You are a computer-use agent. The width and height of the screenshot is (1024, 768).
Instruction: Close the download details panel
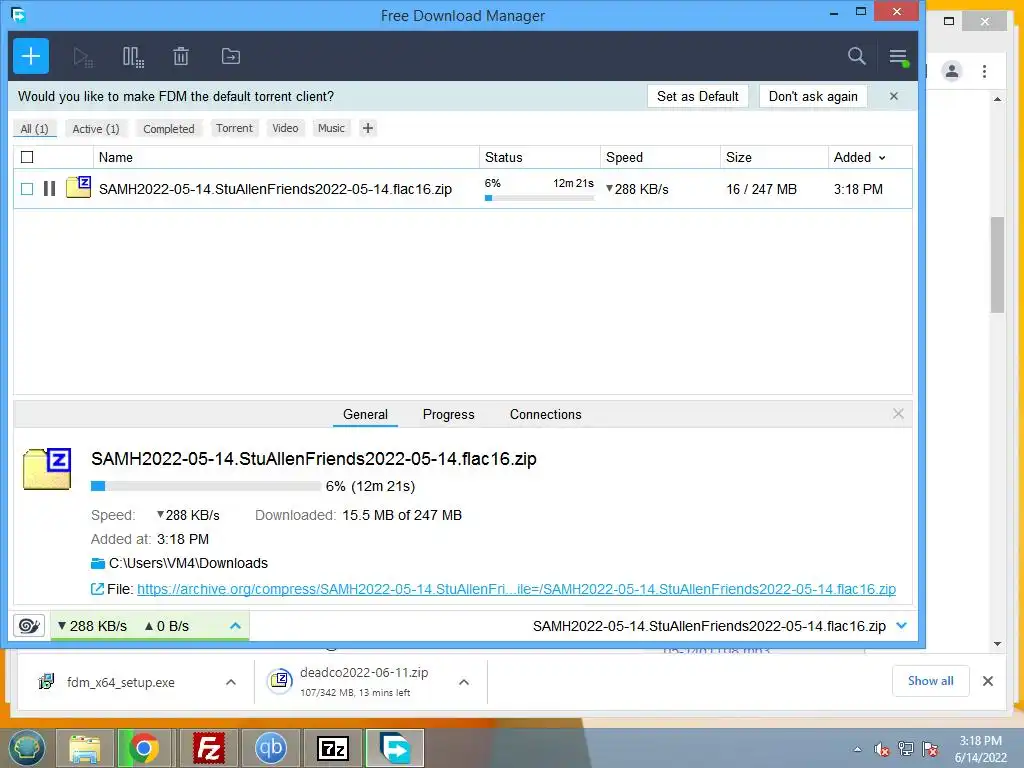pos(899,413)
